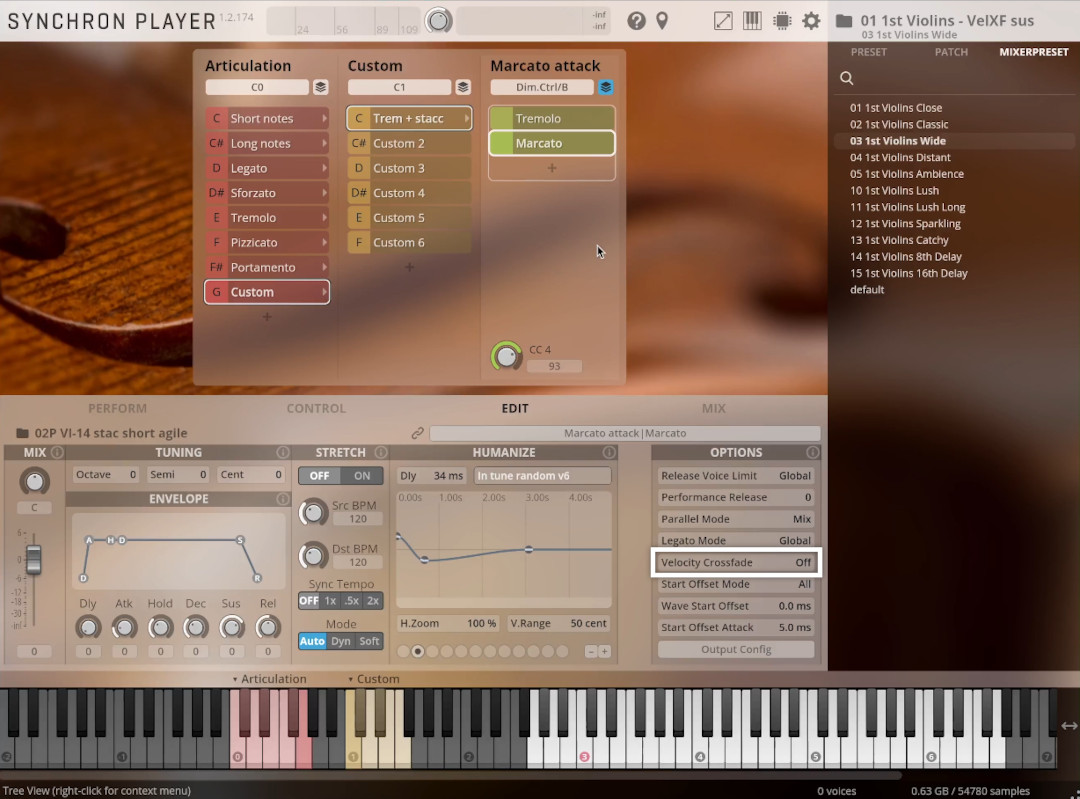
Task: Expand Short notes articulation arrow
Action: pyautogui.click(x=324, y=118)
